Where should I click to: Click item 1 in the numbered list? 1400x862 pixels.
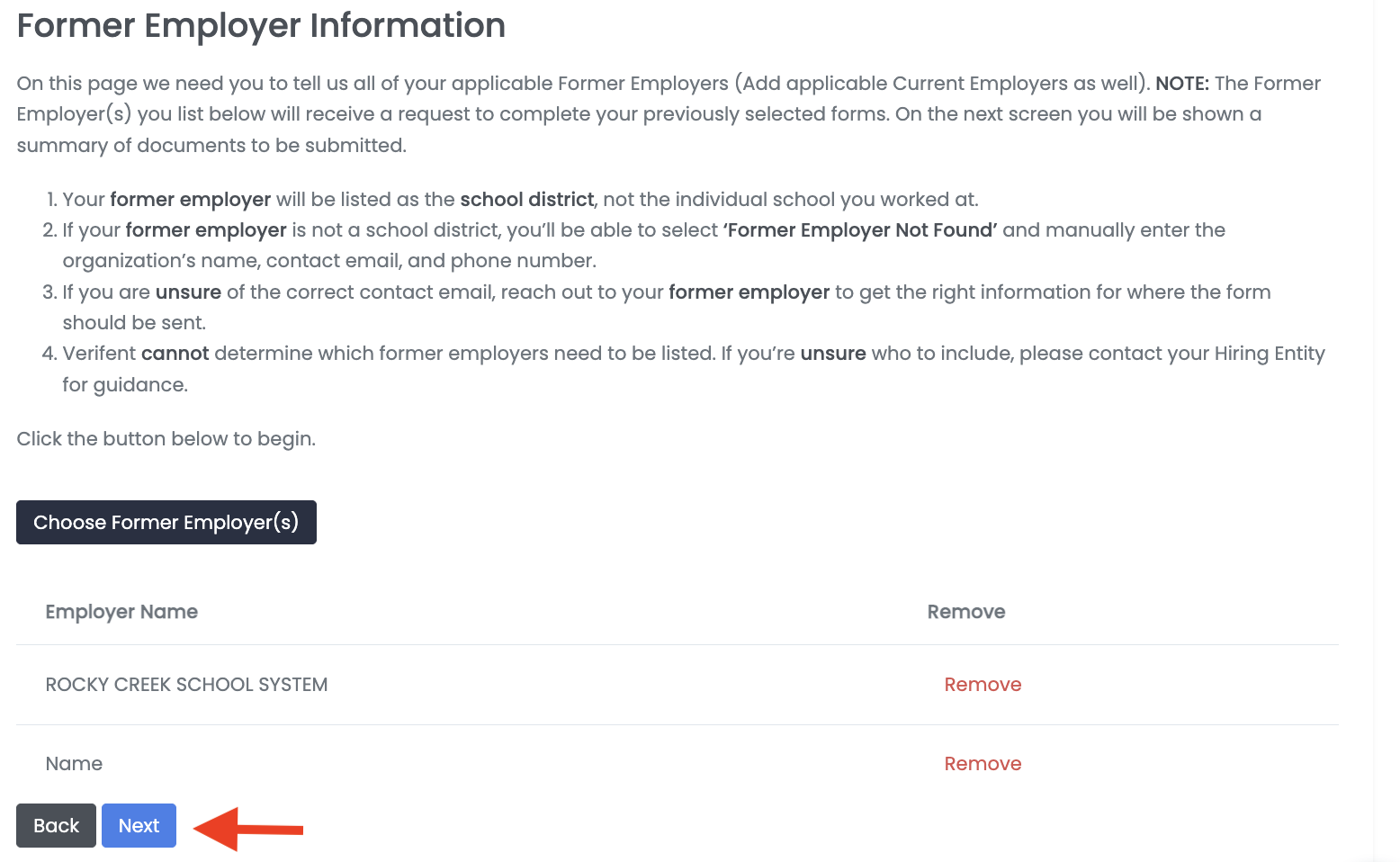(x=522, y=199)
